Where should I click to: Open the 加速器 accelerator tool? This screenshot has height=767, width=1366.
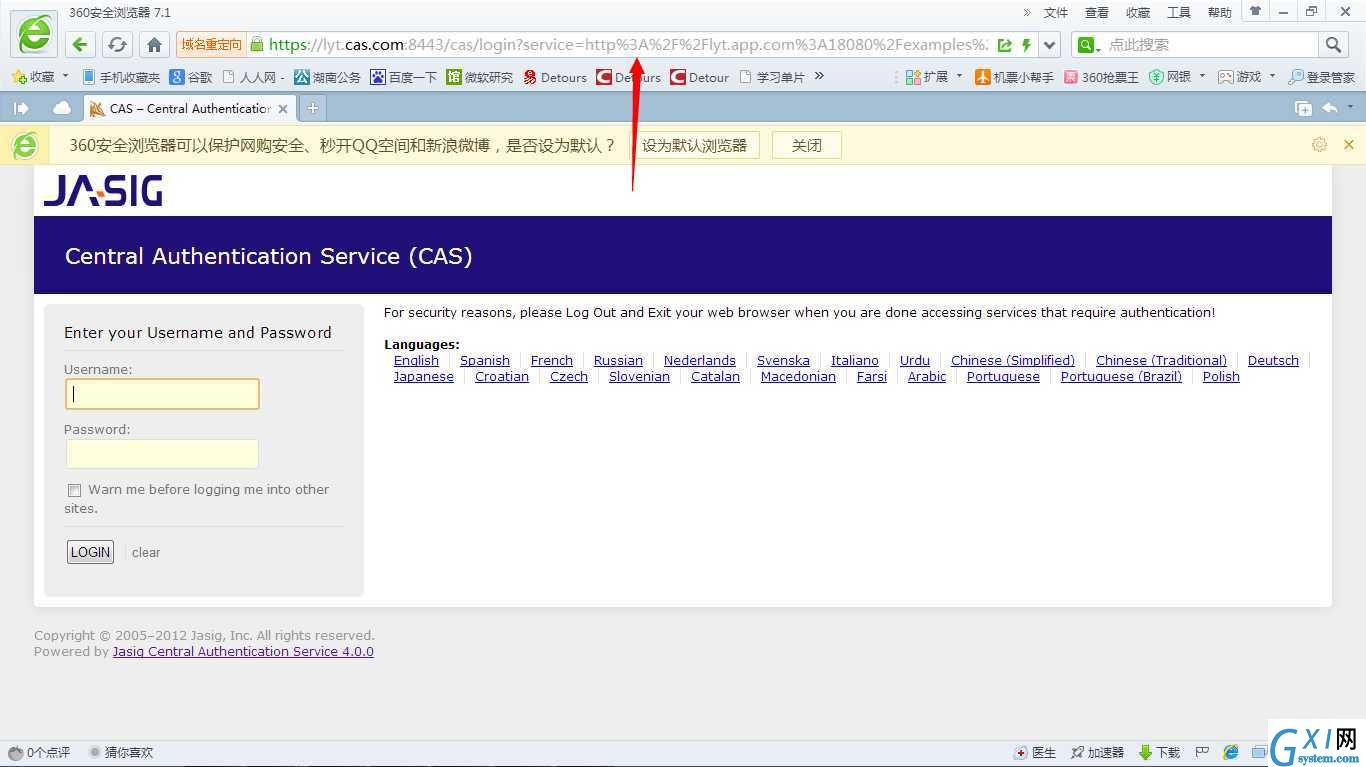pyautogui.click(x=1097, y=752)
